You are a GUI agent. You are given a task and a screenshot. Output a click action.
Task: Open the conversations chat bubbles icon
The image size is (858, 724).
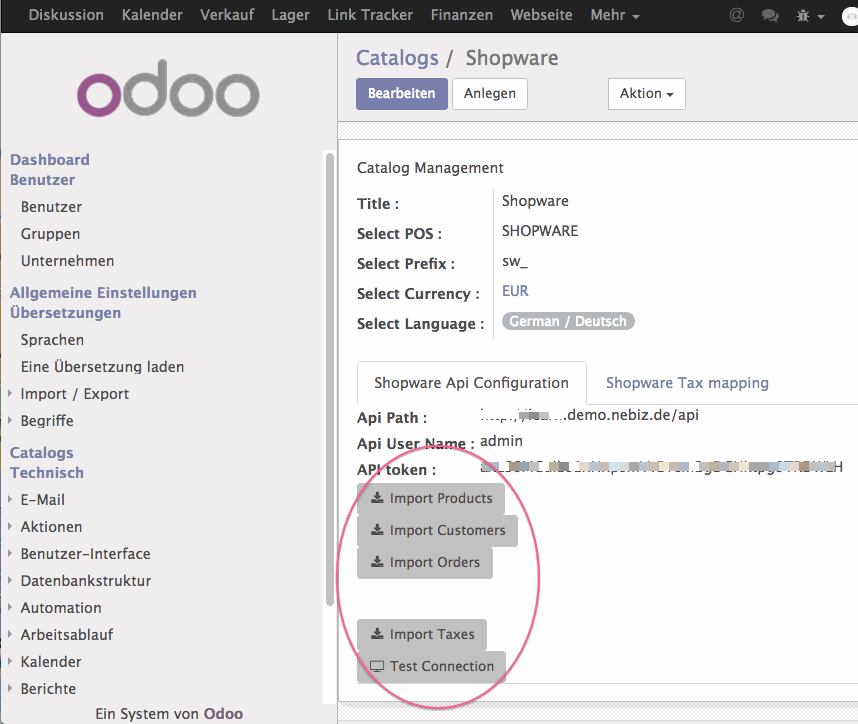click(770, 15)
